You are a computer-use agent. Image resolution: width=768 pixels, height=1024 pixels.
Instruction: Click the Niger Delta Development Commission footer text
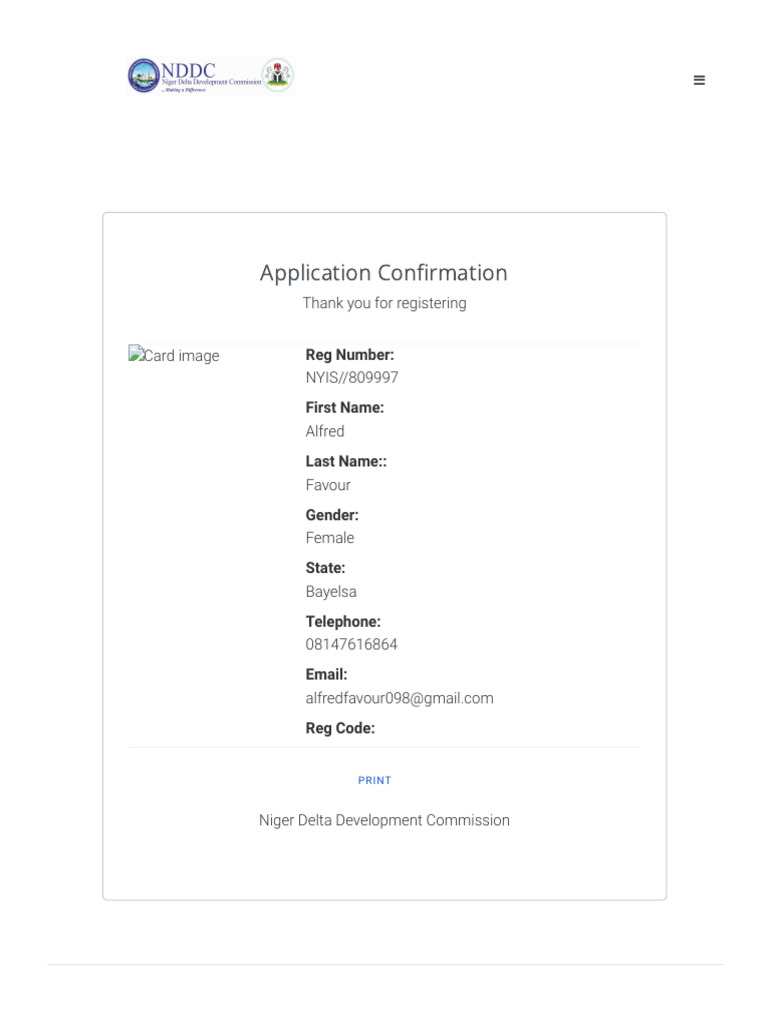(384, 820)
